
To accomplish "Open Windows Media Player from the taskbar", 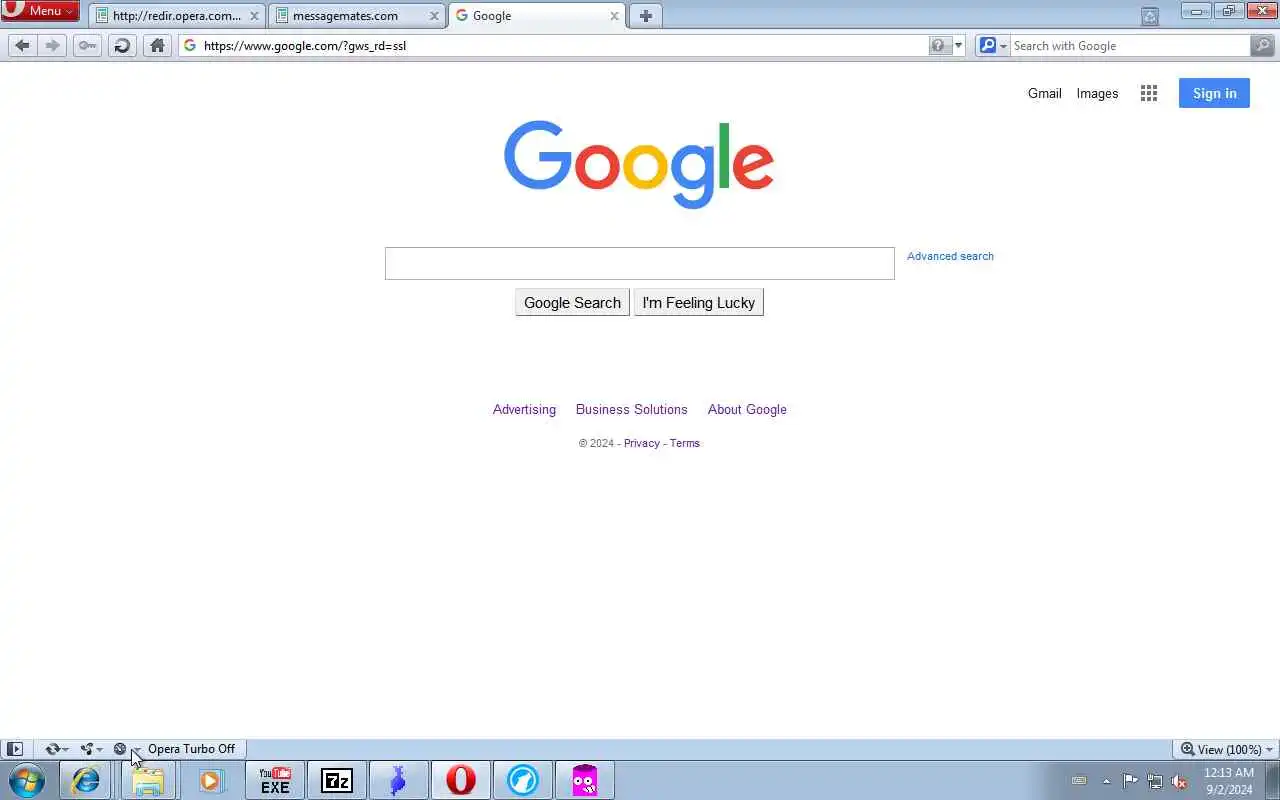I will [x=210, y=780].
